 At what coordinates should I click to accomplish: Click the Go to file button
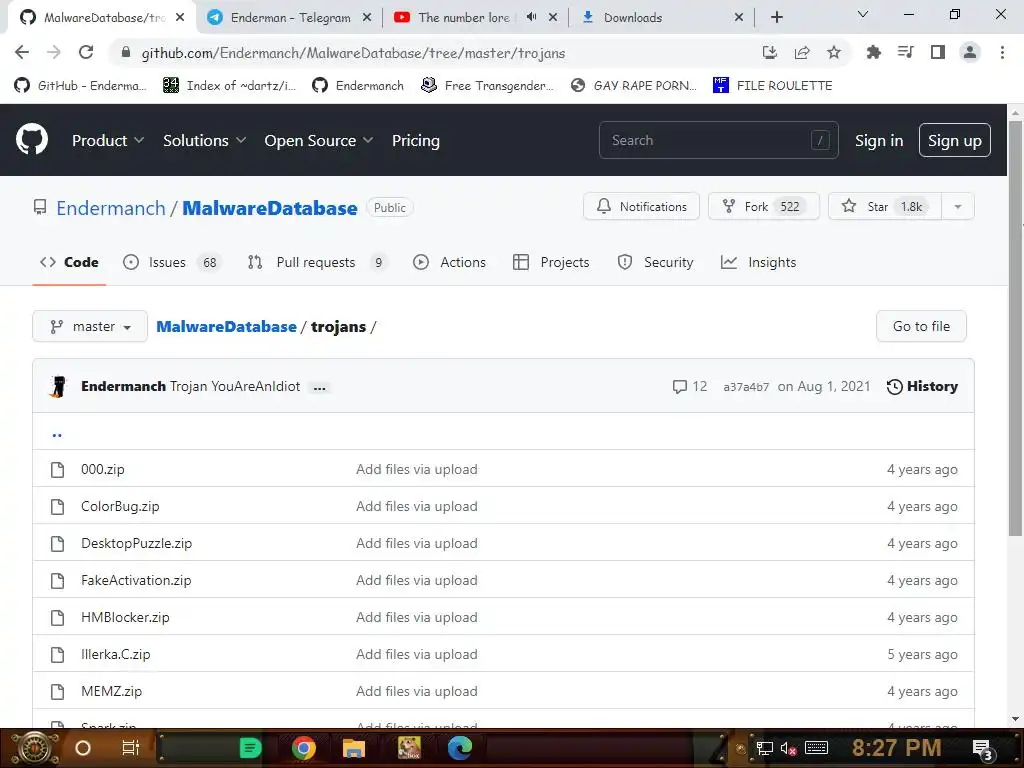[x=921, y=327]
